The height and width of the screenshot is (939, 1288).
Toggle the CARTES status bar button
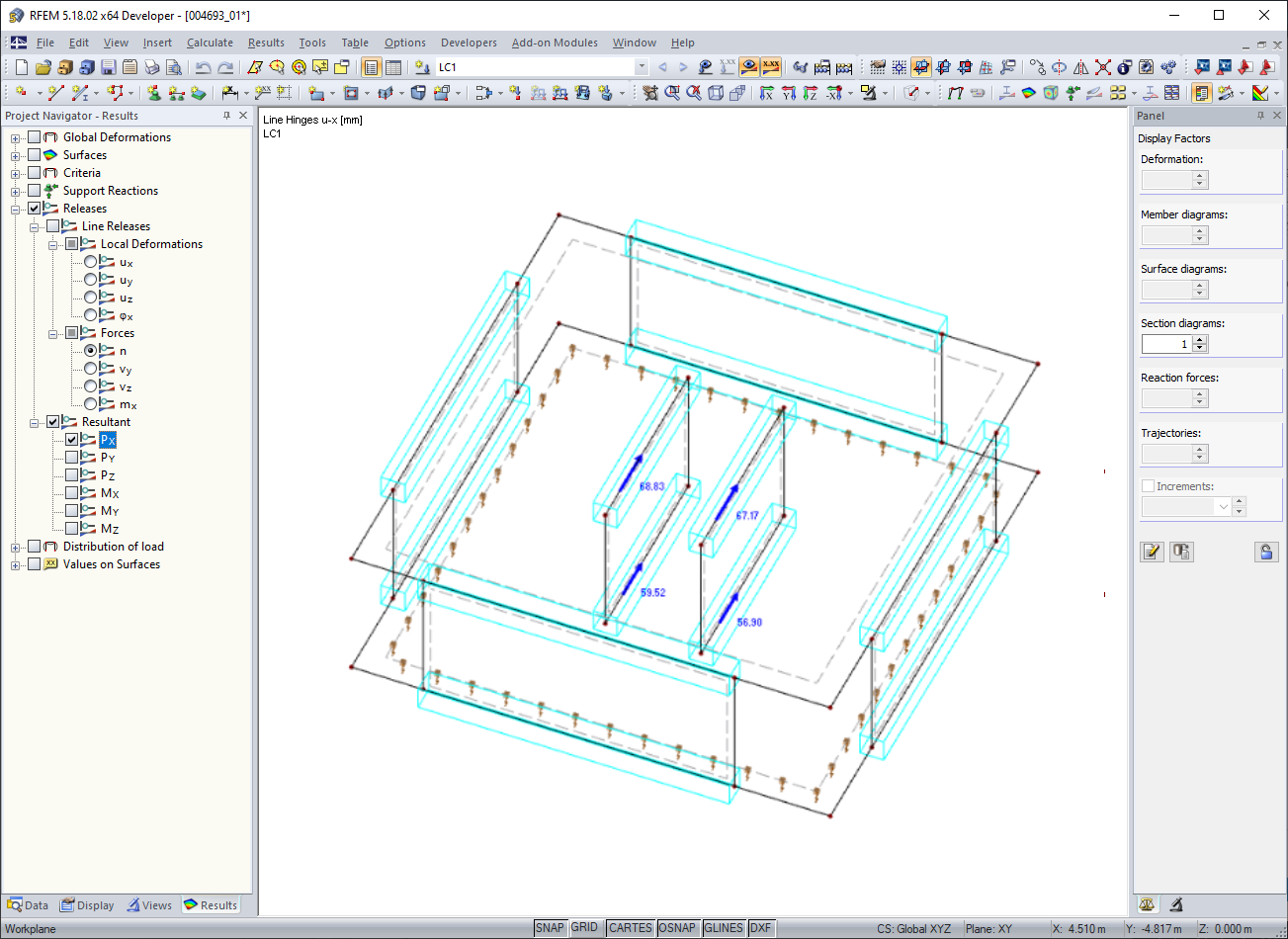pos(631,928)
